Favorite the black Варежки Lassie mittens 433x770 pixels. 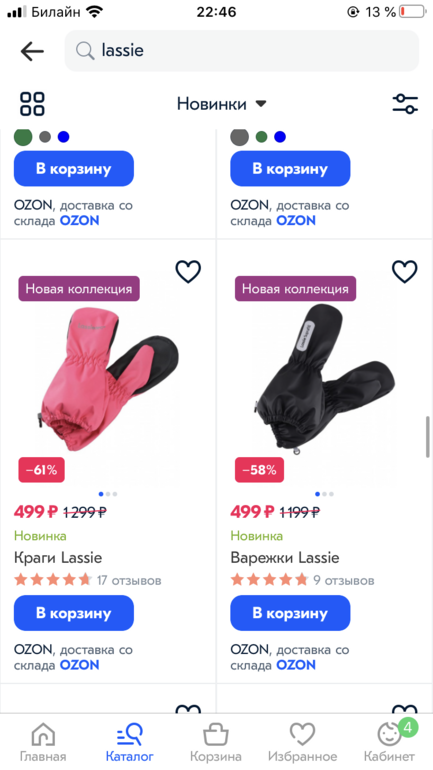(x=405, y=272)
